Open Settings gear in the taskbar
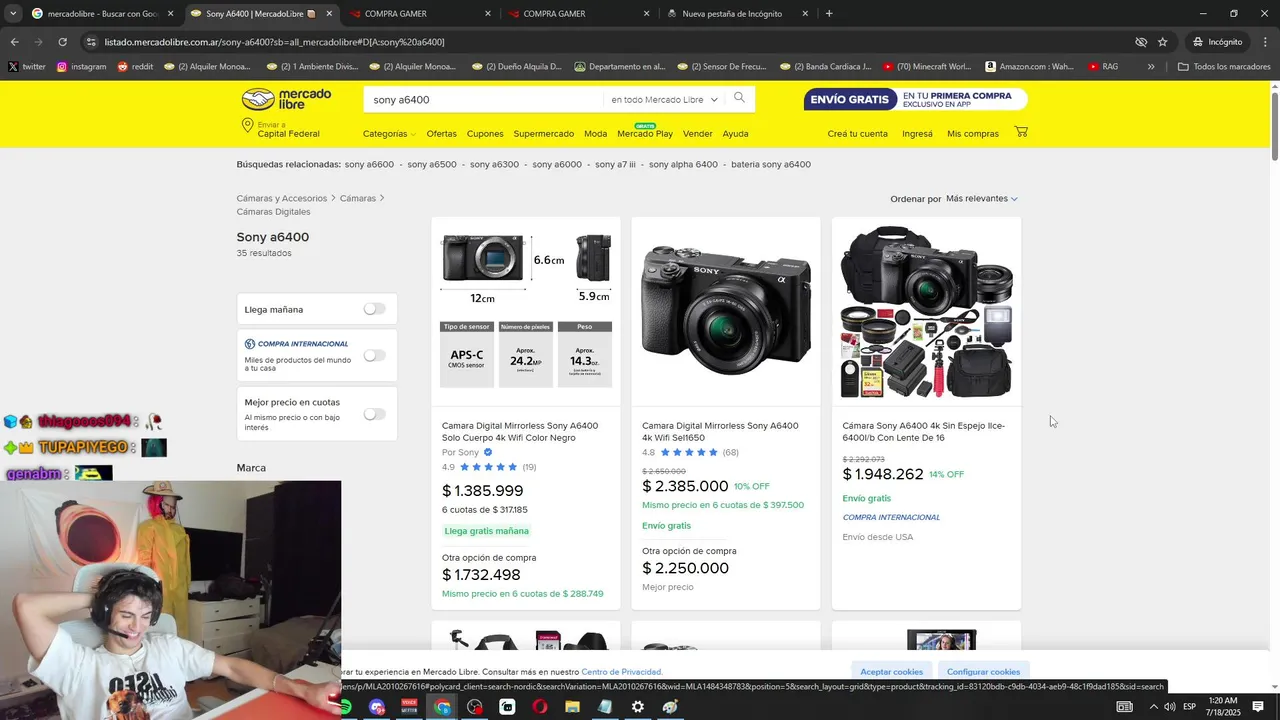 637,707
